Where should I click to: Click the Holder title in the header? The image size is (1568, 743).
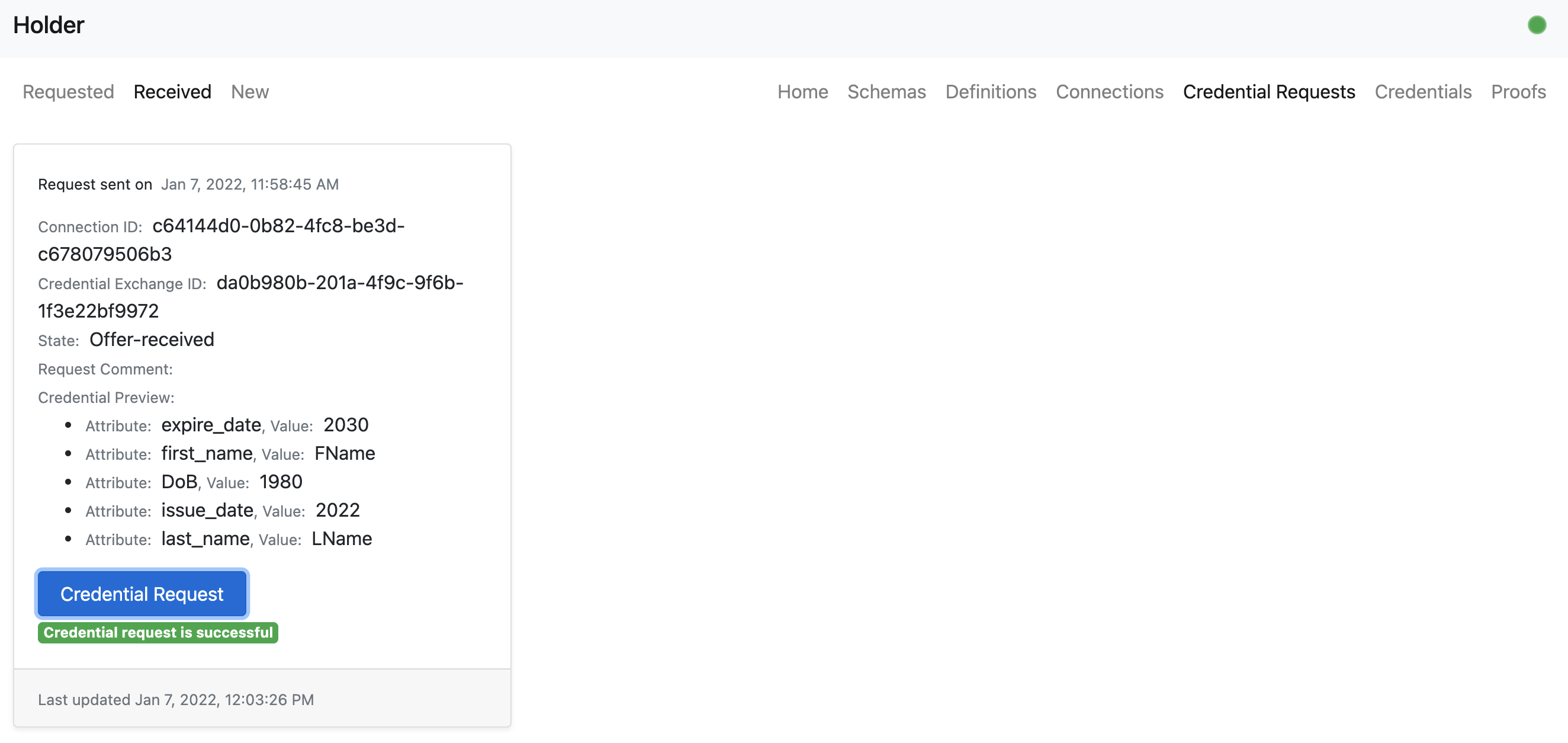pos(49,25)
